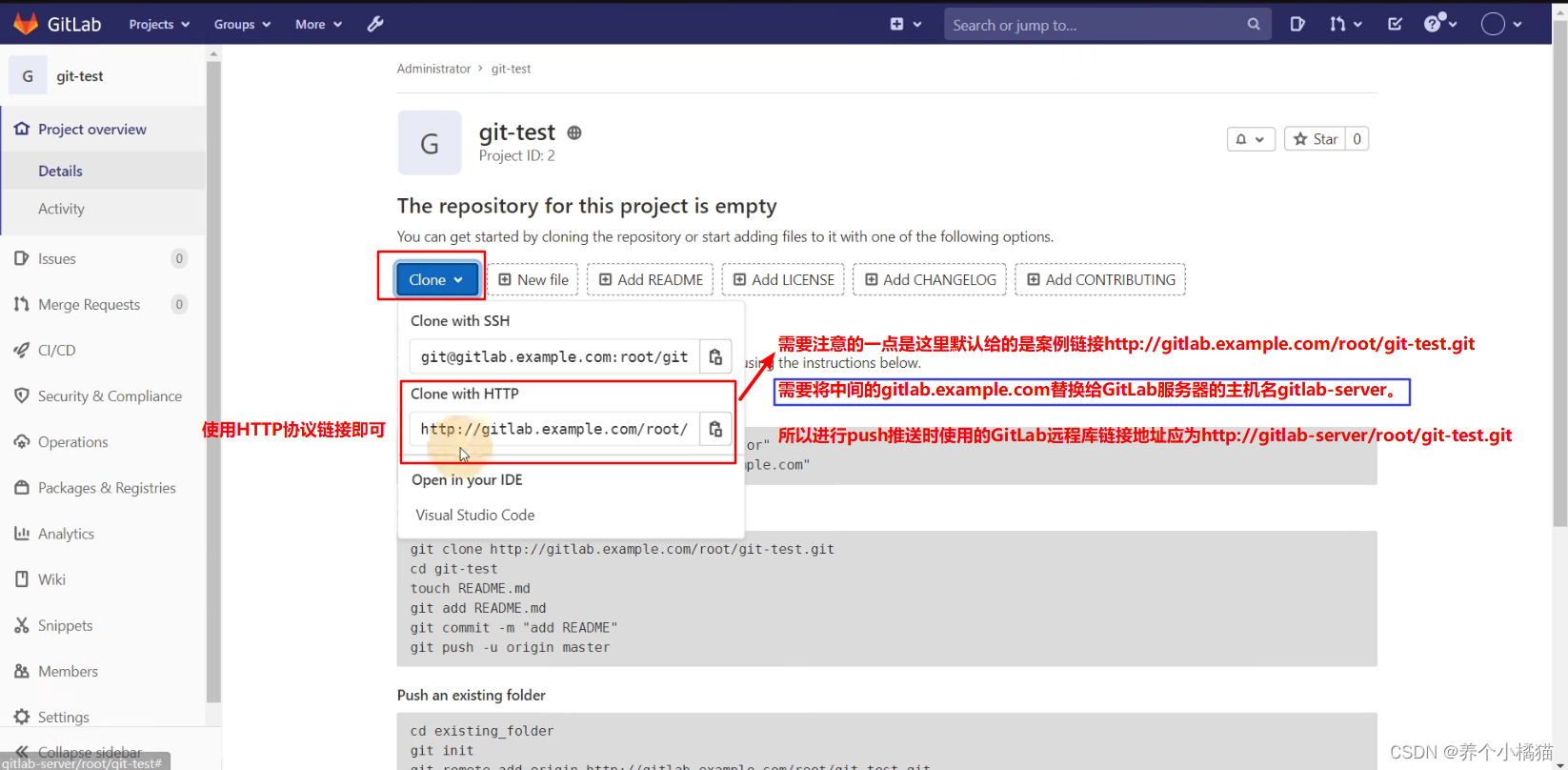Click the New file button
Image resolution: width=1568 pixels, height=770 pixels.
click(533, 279)
